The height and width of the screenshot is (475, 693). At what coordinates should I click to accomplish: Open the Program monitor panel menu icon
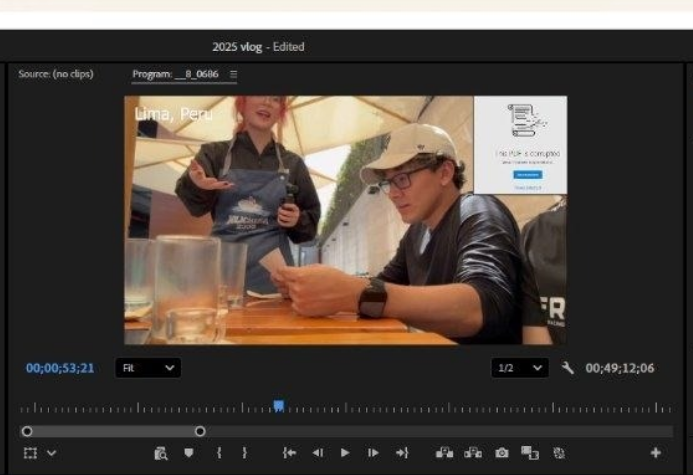(x=233, y=74)
